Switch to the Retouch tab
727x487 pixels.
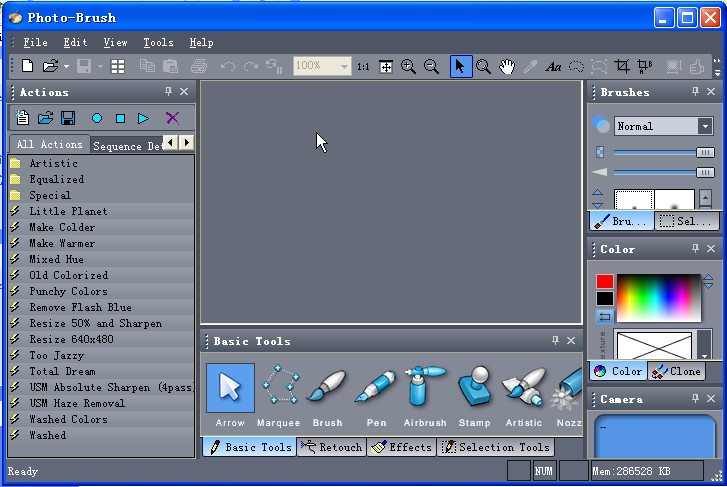[331, 447]
